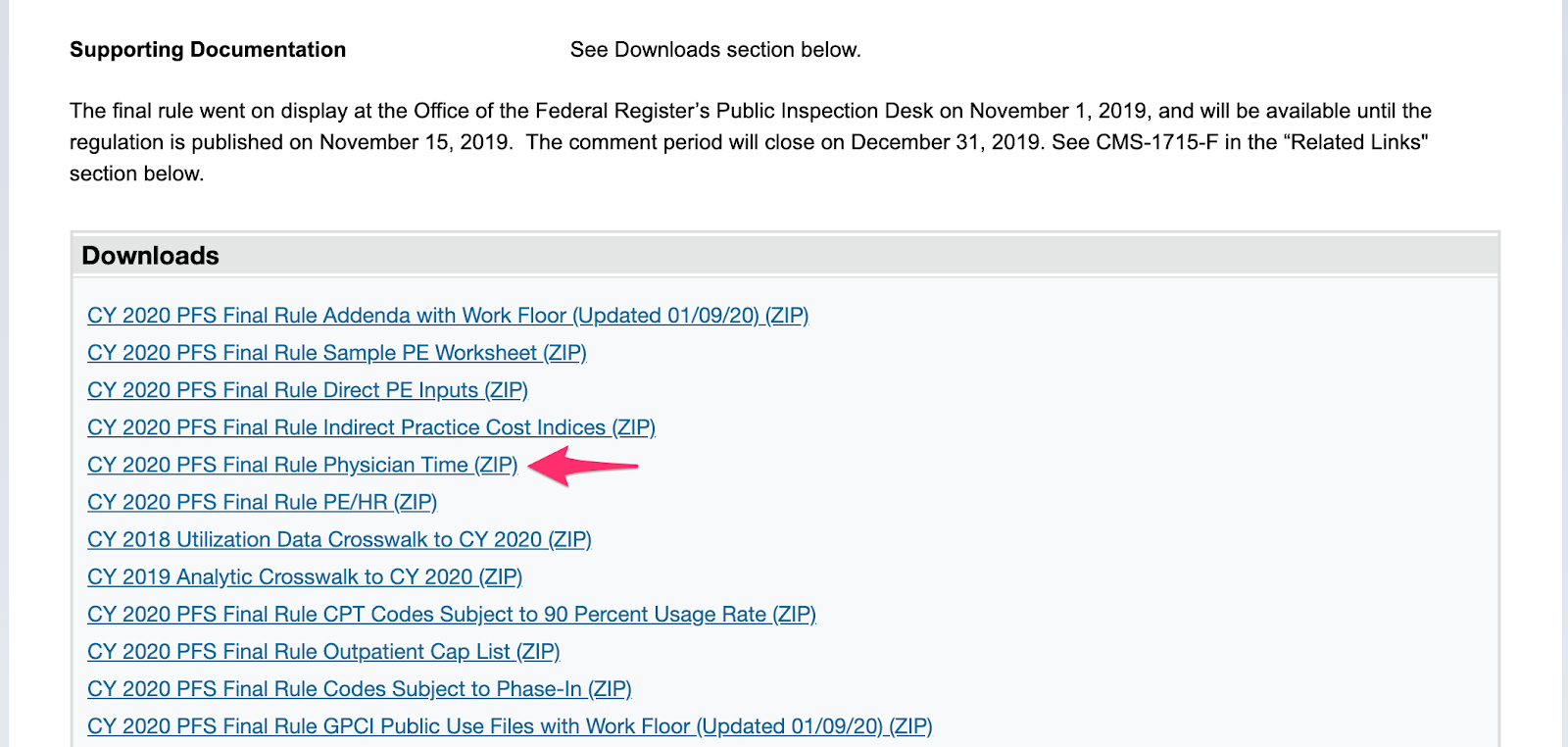Click the '(Updated 01/09/20)' text in the GPCI link

[x=790, y=725]
